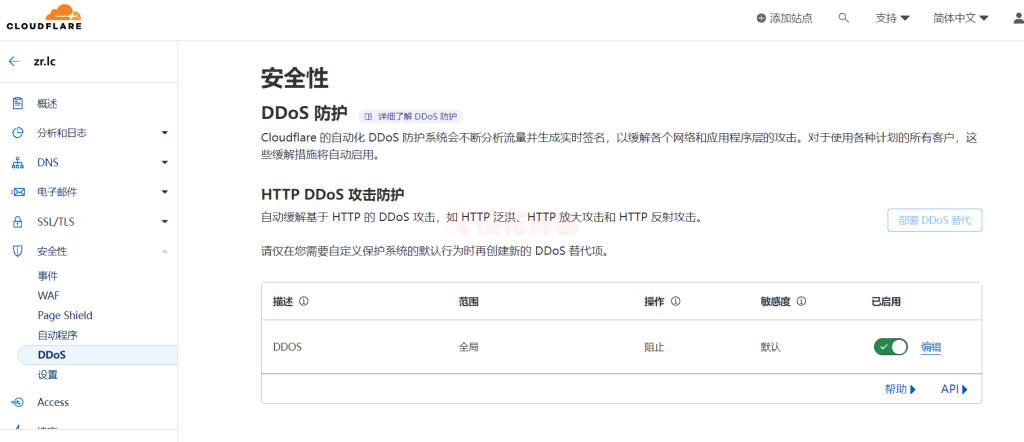This screenshot has height=442, width=1024.
Task: Open the 简体中文 language dropdown
Action: point(961,18)
